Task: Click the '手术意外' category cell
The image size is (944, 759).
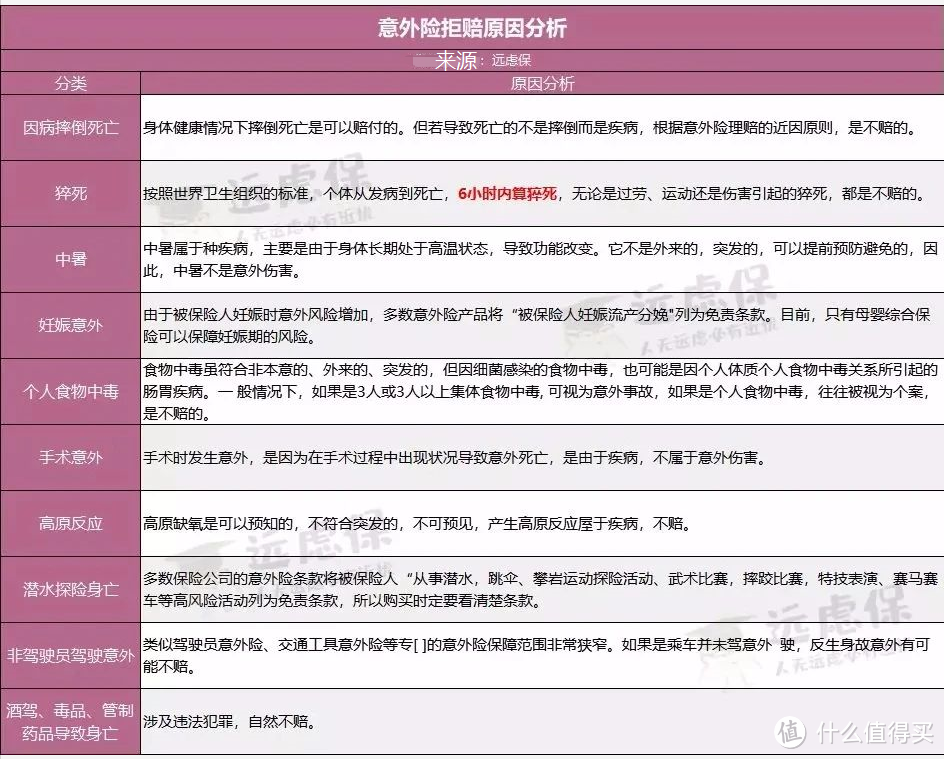Action: point(70,457)
